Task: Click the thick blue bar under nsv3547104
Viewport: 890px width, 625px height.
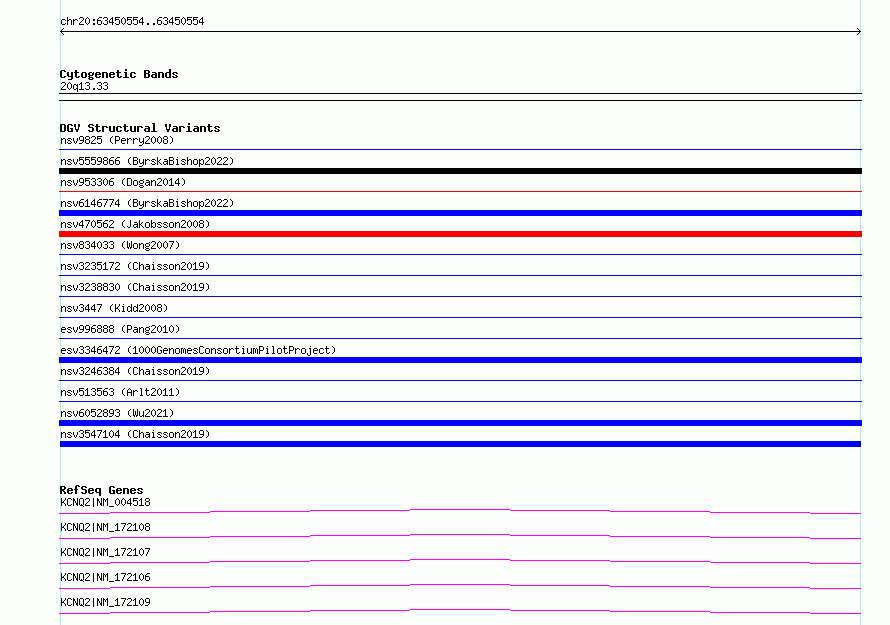Action: [x=460, y=444]
